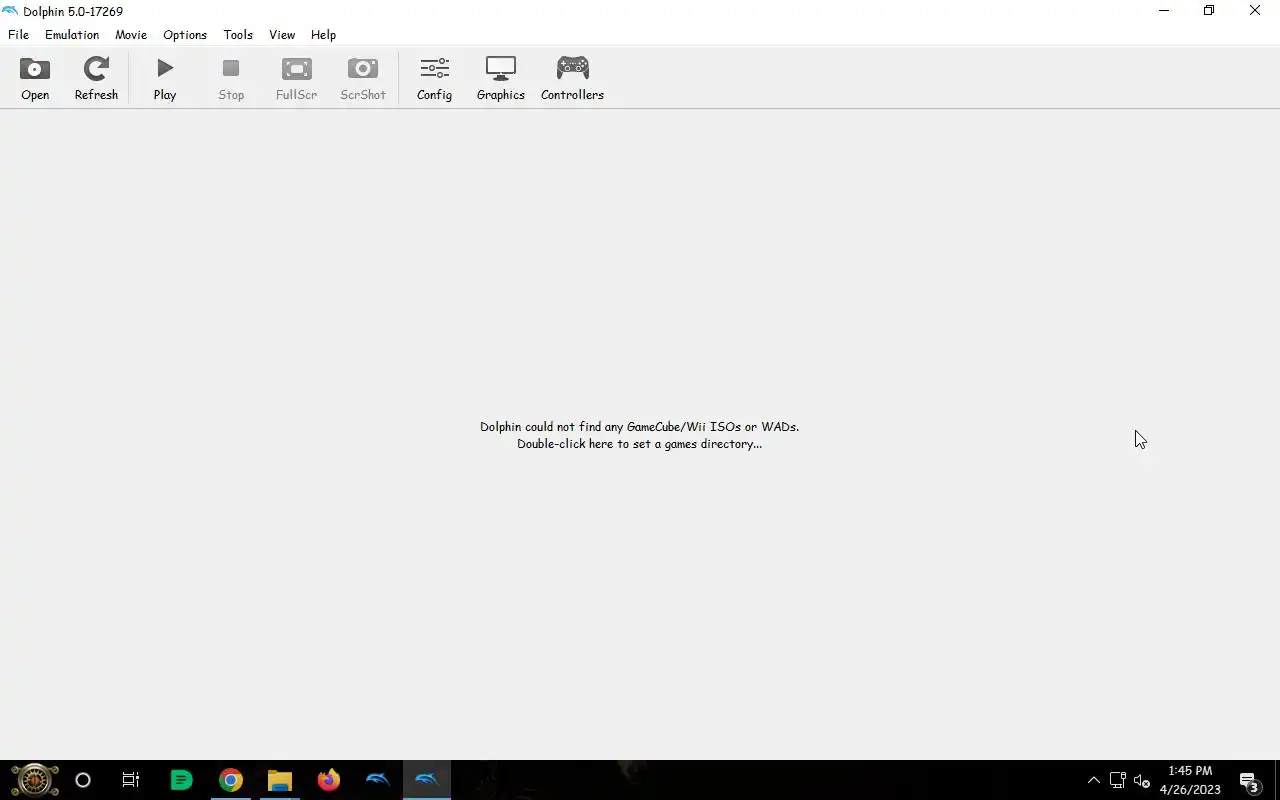This screenshot has width=1280, height=800.
Task: Open the Graphics settings icon
Action: point(500,78)
